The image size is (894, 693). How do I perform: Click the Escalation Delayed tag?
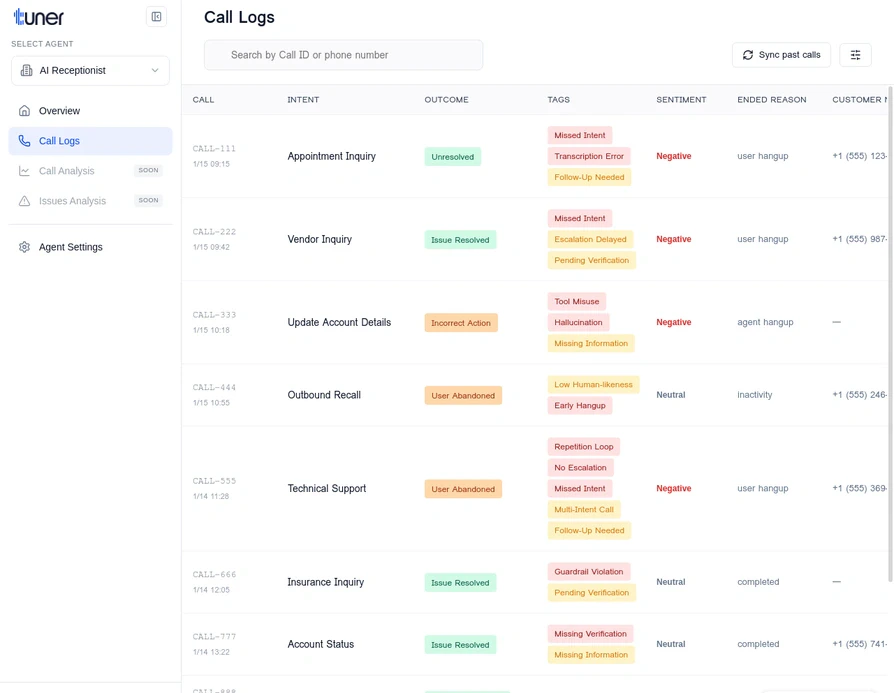[590, 239]
